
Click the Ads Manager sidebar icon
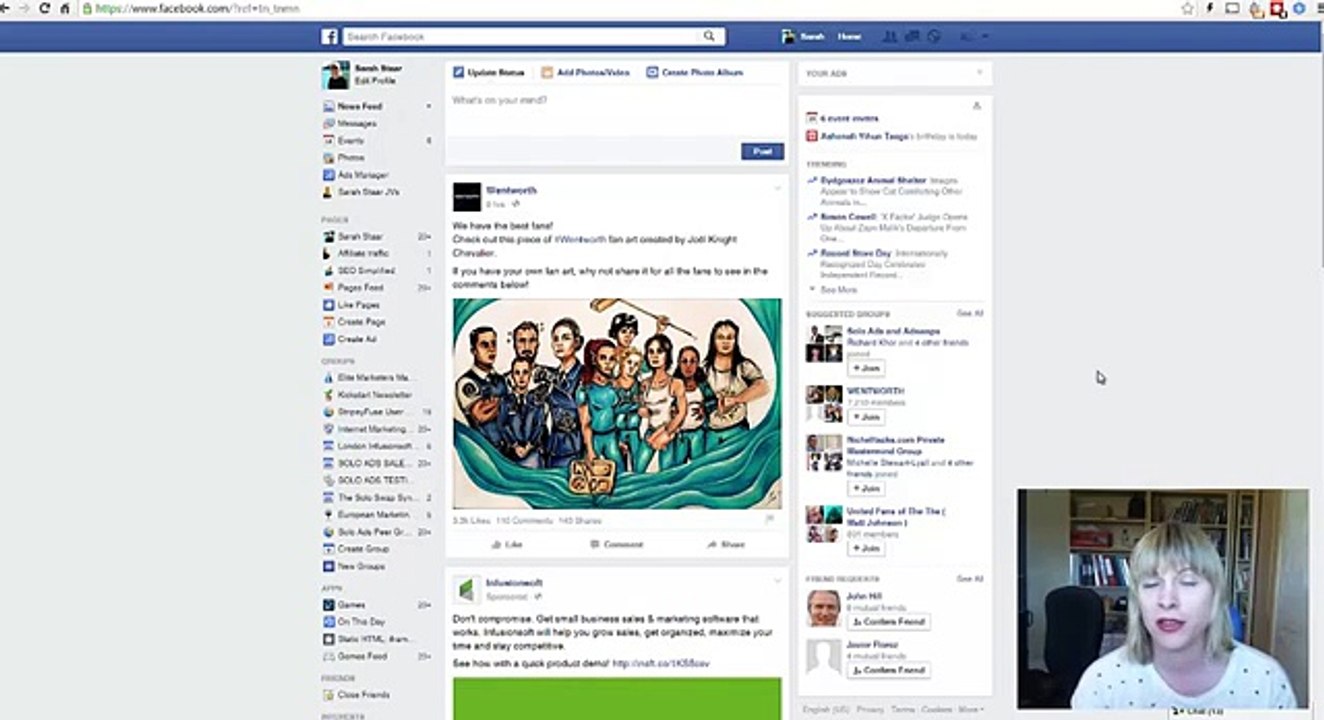click(x=328, y=175)
